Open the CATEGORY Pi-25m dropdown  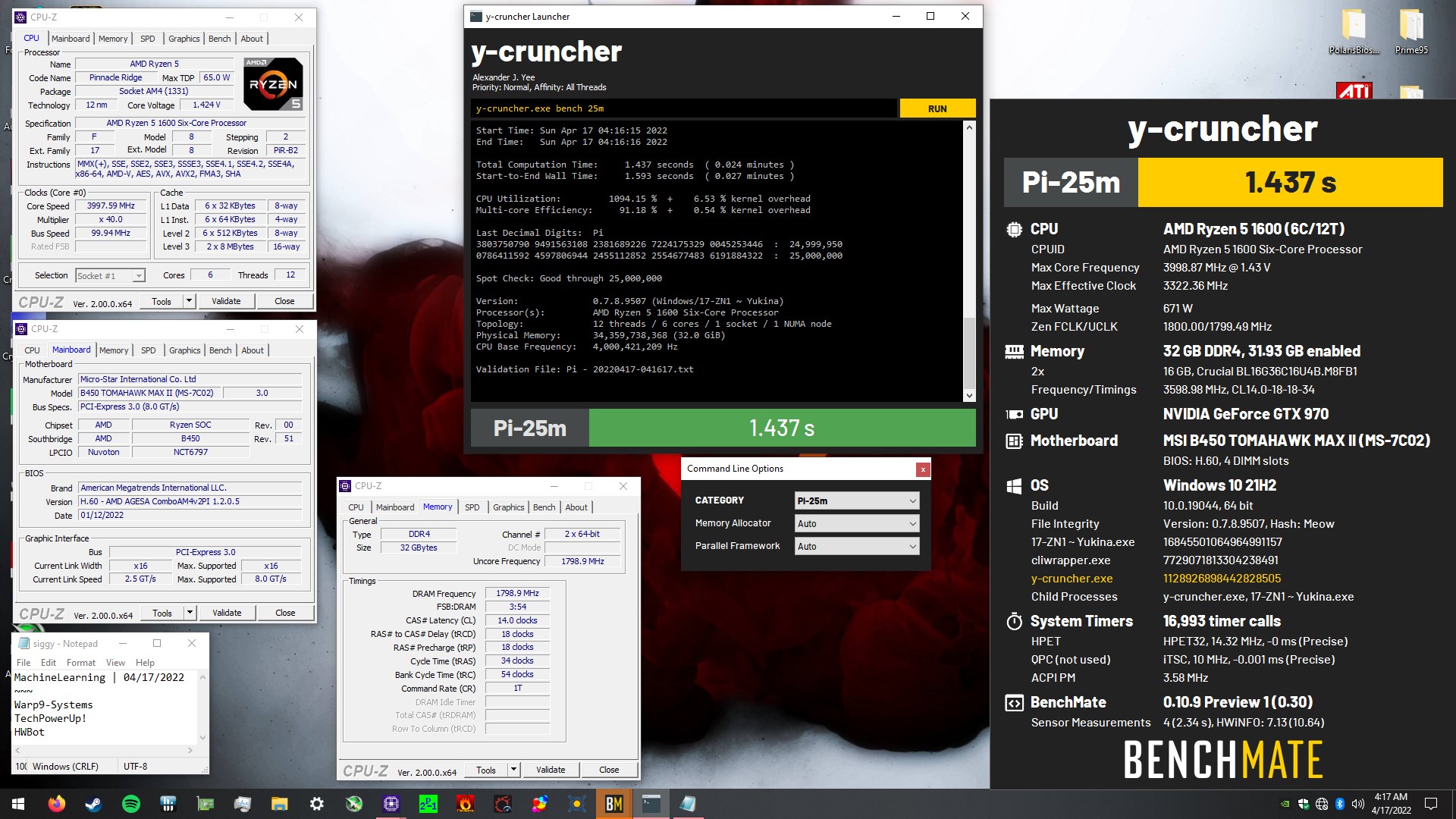pyautogui.click(x=857, y=500)
